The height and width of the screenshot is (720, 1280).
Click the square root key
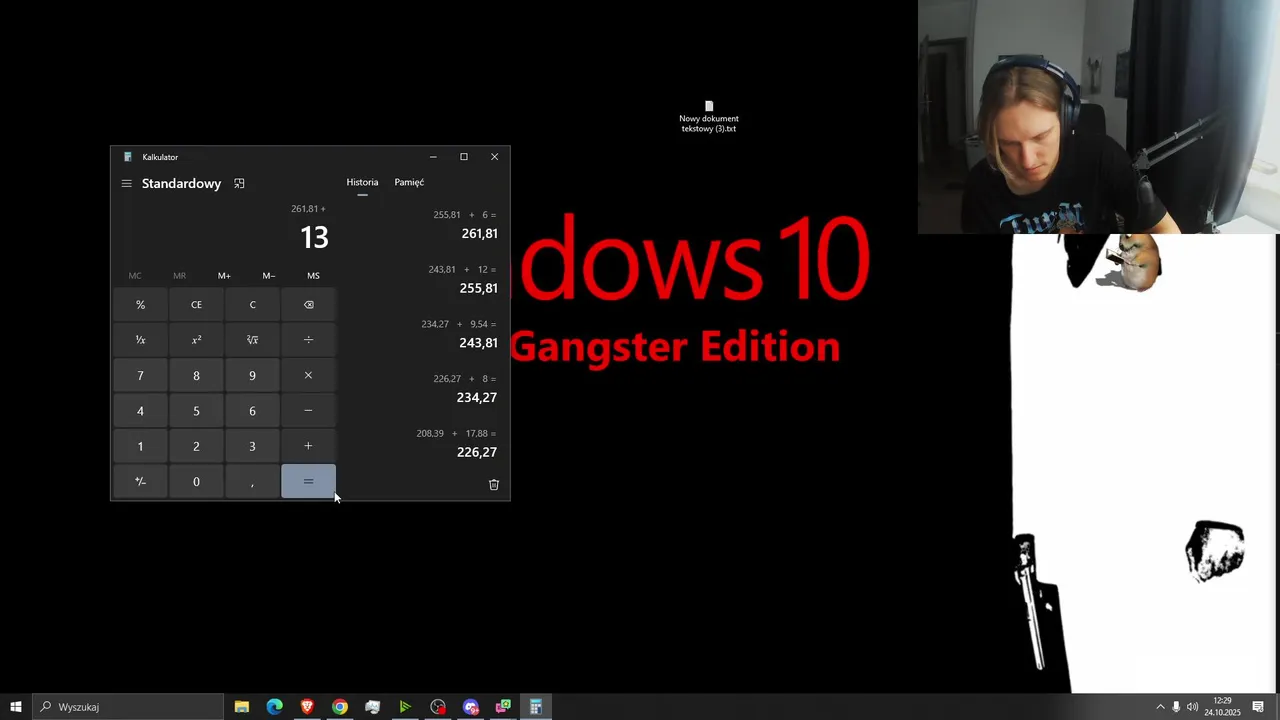click(252, 340)
